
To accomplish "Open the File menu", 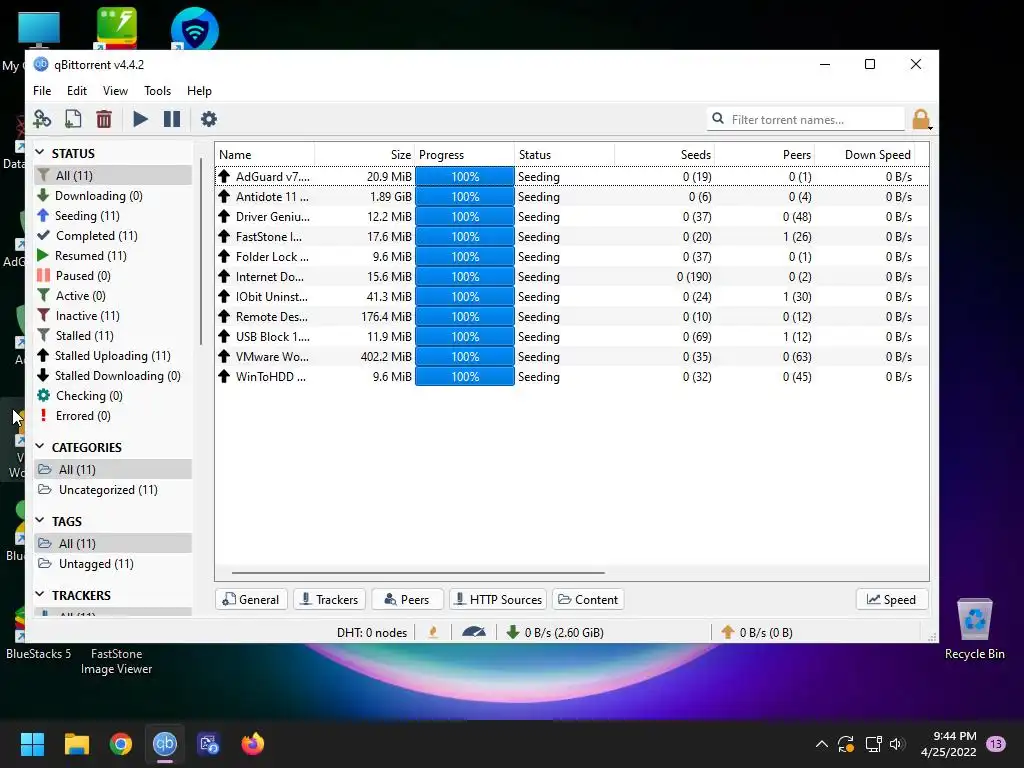I will coord(42,91).
